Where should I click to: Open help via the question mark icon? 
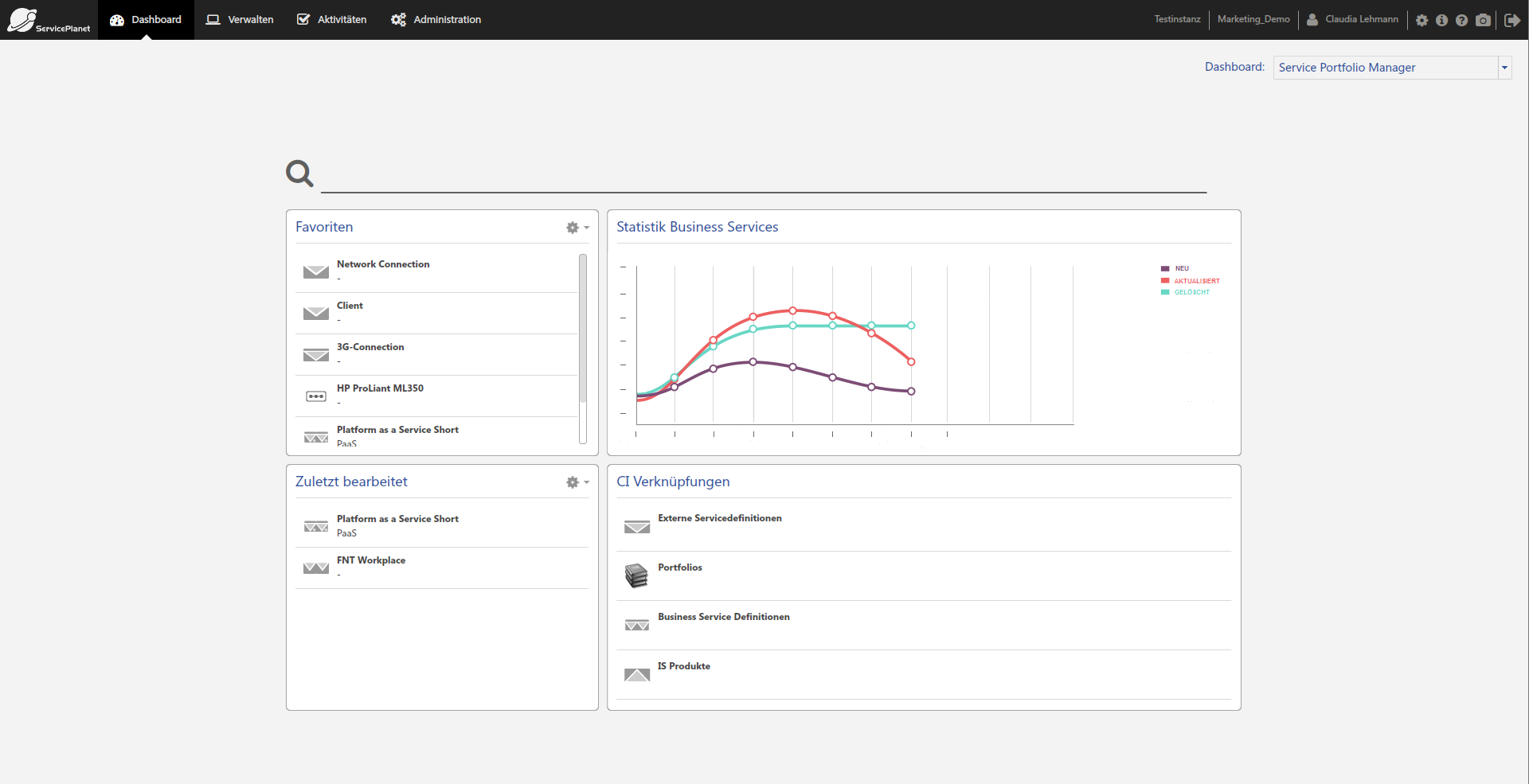coord(1462,20)
